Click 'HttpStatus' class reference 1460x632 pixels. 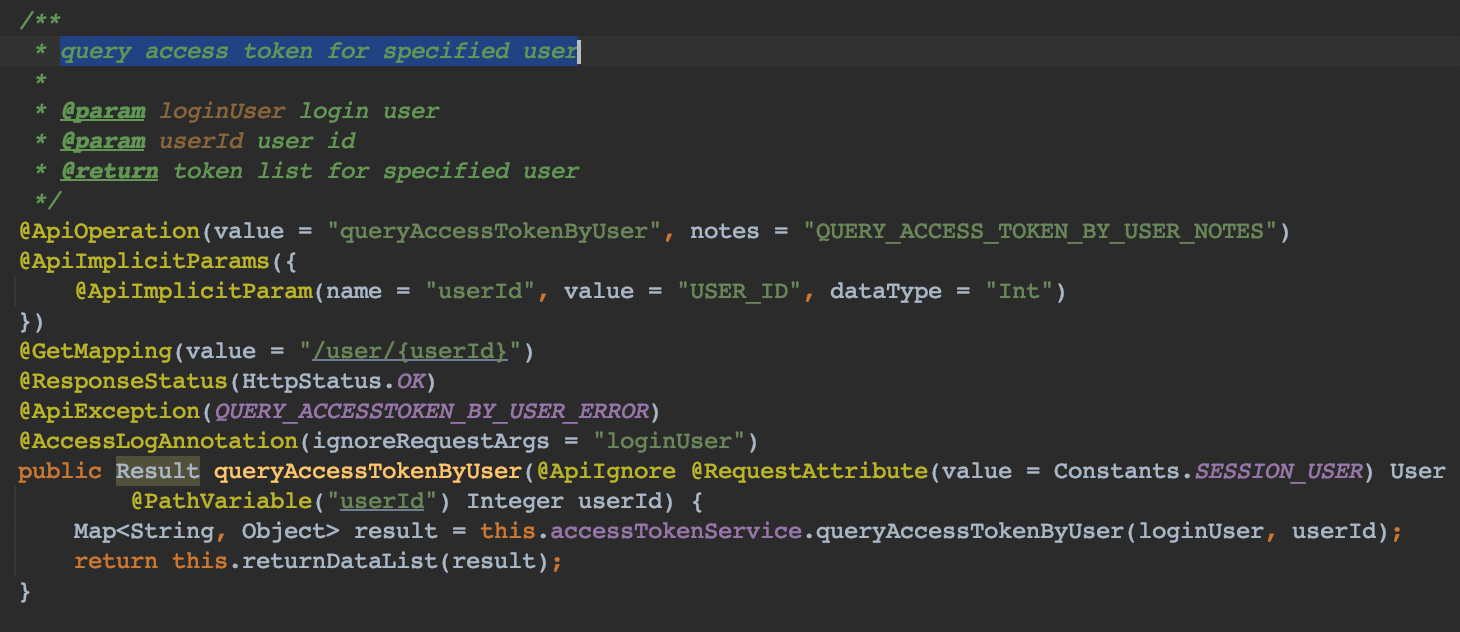tap(312, 381)
